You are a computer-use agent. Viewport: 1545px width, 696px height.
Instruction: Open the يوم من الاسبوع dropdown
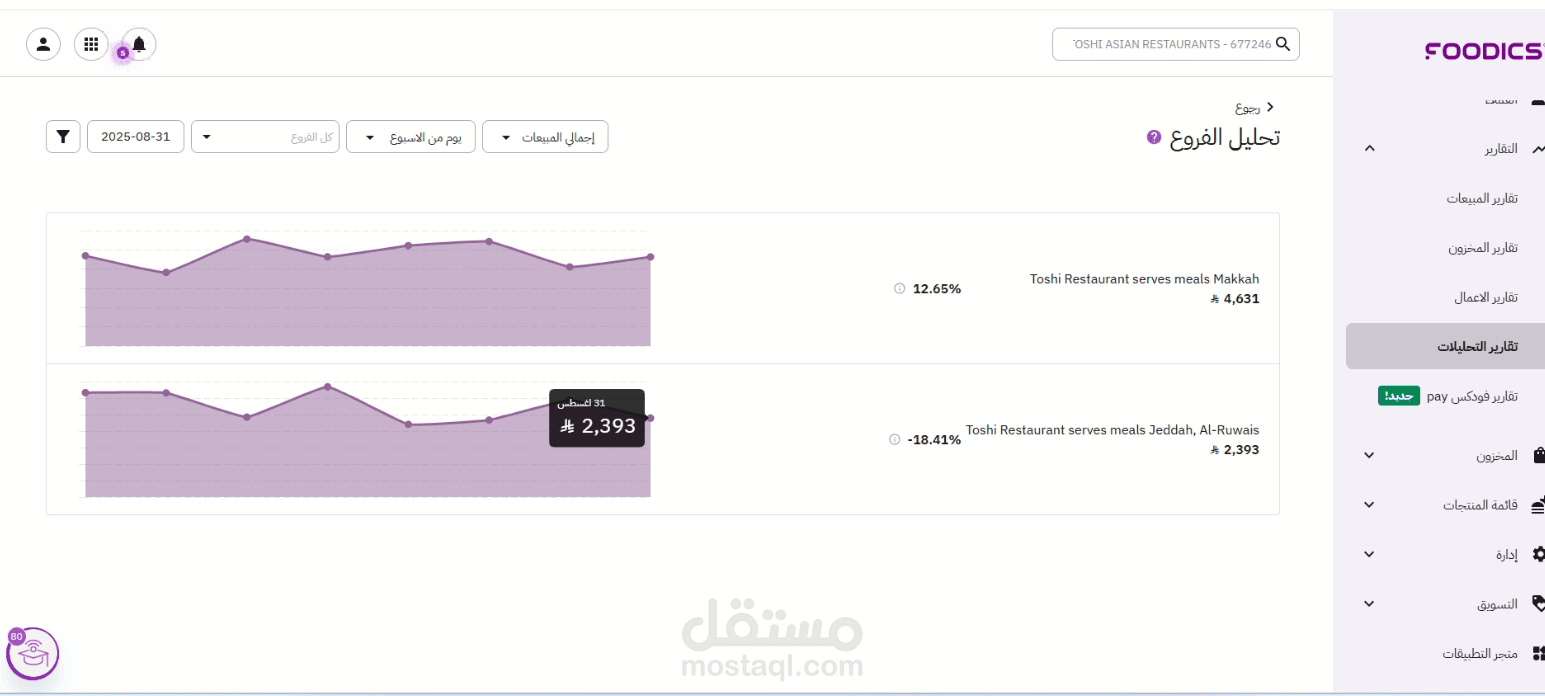point(410,137)
